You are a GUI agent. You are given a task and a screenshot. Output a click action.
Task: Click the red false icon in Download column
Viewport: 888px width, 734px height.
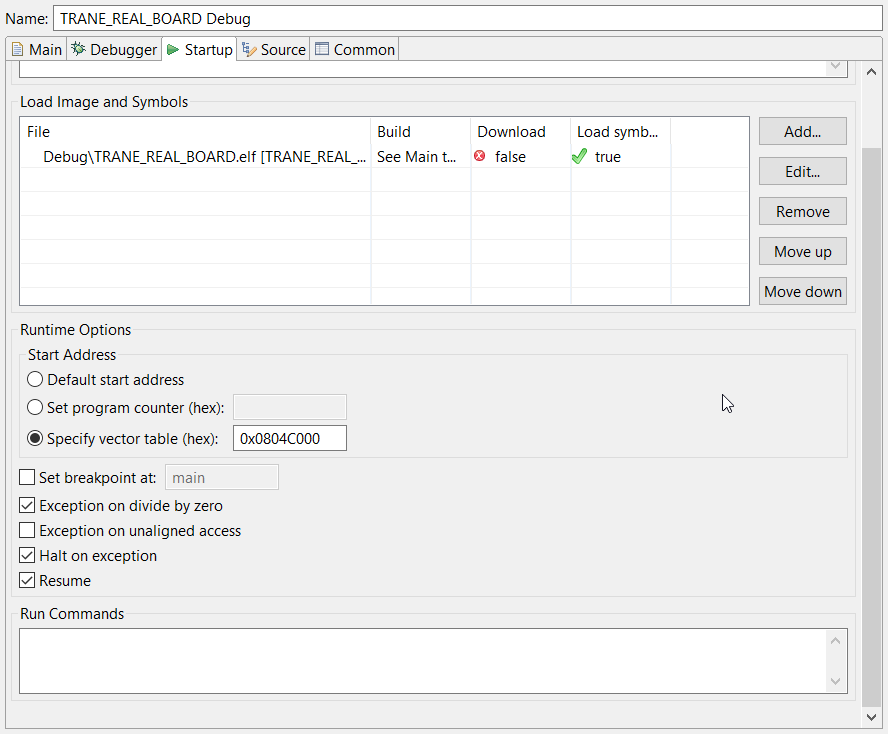[481, 156]
